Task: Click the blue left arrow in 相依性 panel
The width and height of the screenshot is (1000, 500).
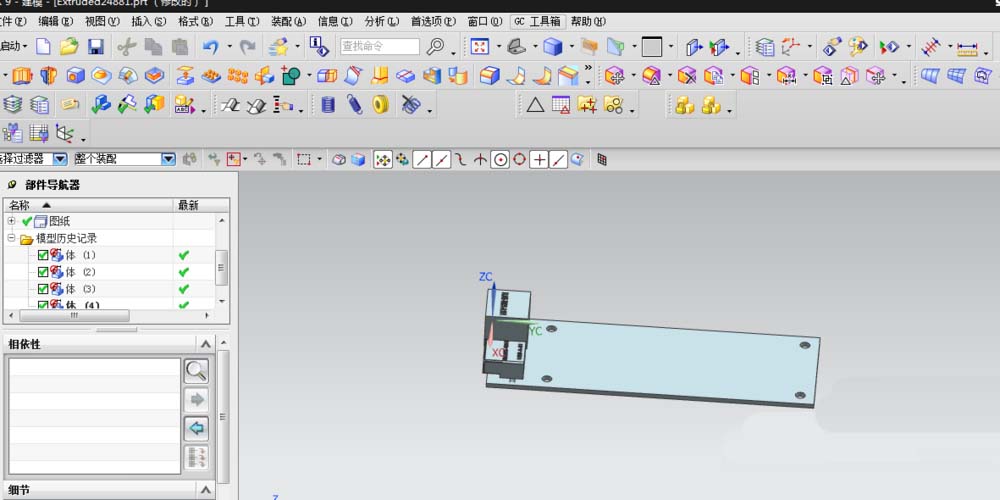Action: coord(196,429)
